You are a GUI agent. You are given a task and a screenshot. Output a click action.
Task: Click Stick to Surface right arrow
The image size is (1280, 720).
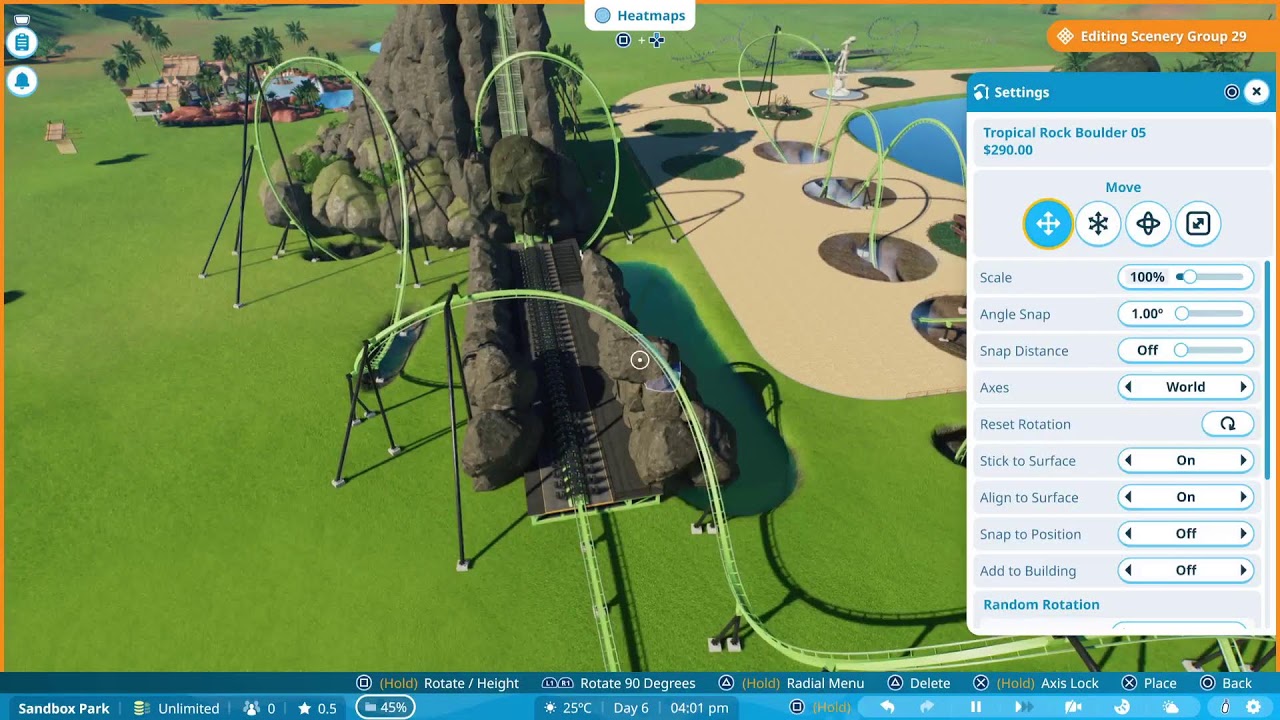(1243, 460)
